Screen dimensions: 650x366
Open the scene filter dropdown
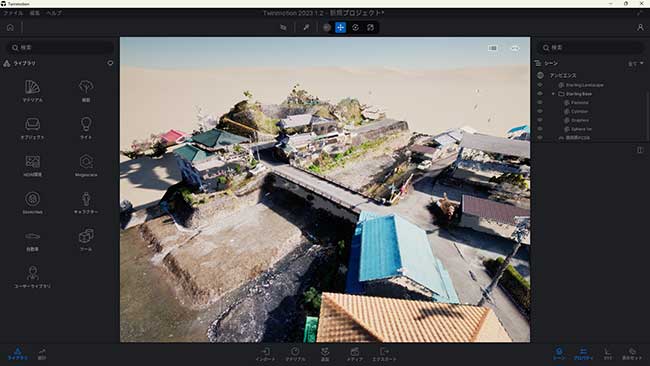pyautogui.click(x=635, y=63)
